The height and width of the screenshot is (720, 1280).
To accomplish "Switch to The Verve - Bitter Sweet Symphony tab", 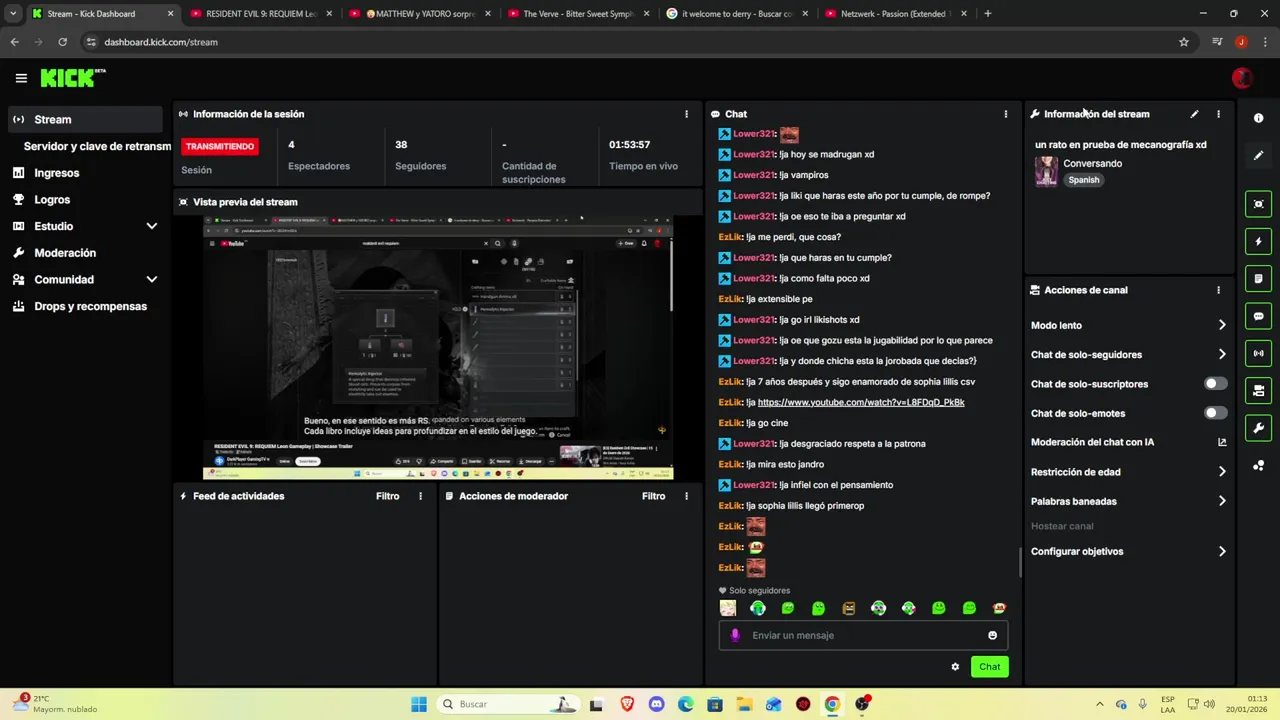I will [x=579, y=14].
